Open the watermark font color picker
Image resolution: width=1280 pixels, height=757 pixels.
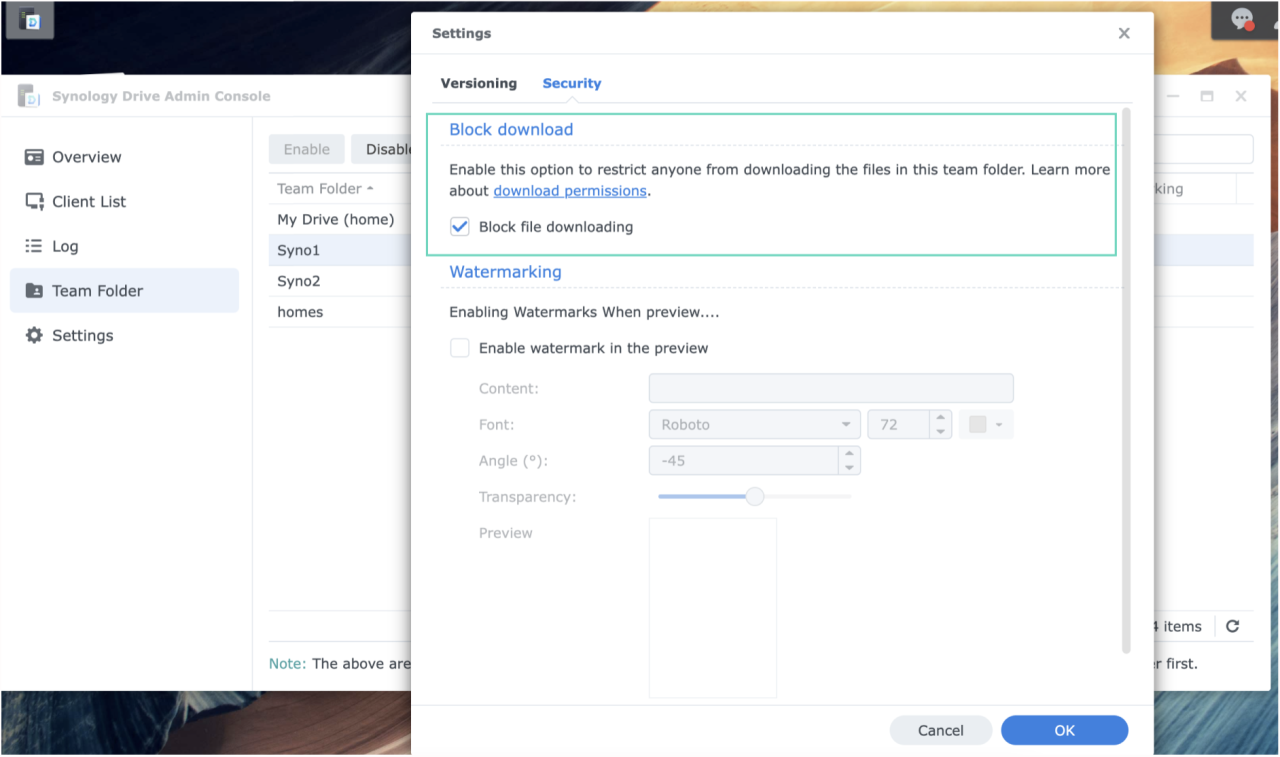986,424
